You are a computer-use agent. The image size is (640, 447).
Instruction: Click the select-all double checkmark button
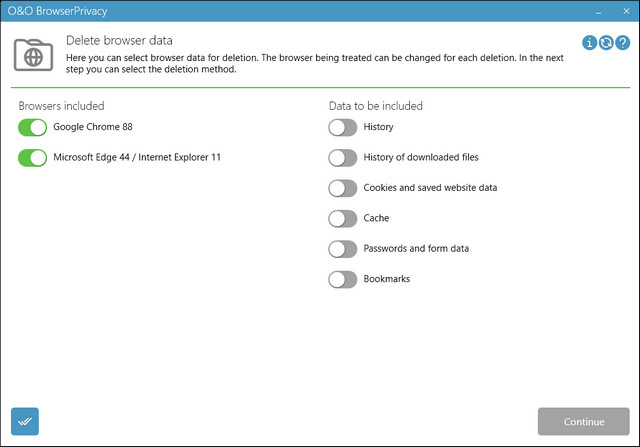tap(25, 421)
